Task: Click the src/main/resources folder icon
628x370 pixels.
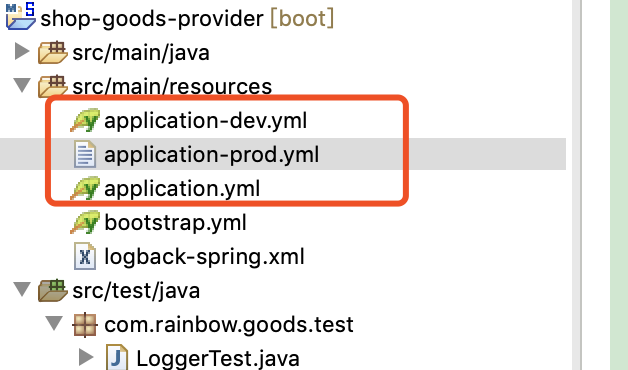Action: 52,86
